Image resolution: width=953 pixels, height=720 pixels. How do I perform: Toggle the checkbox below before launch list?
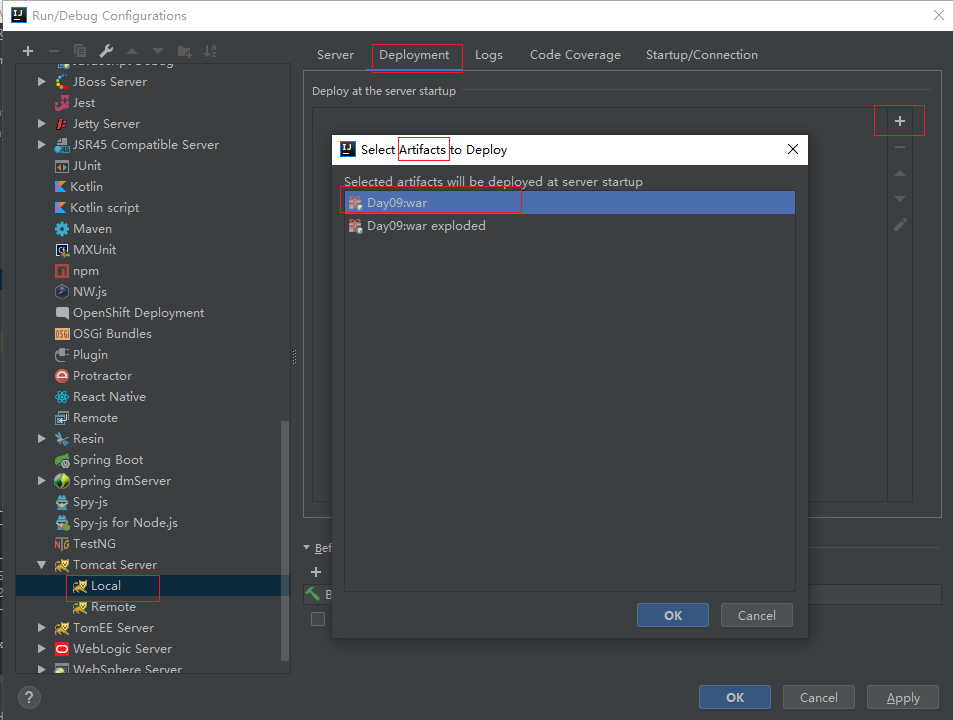coord(318,619)
